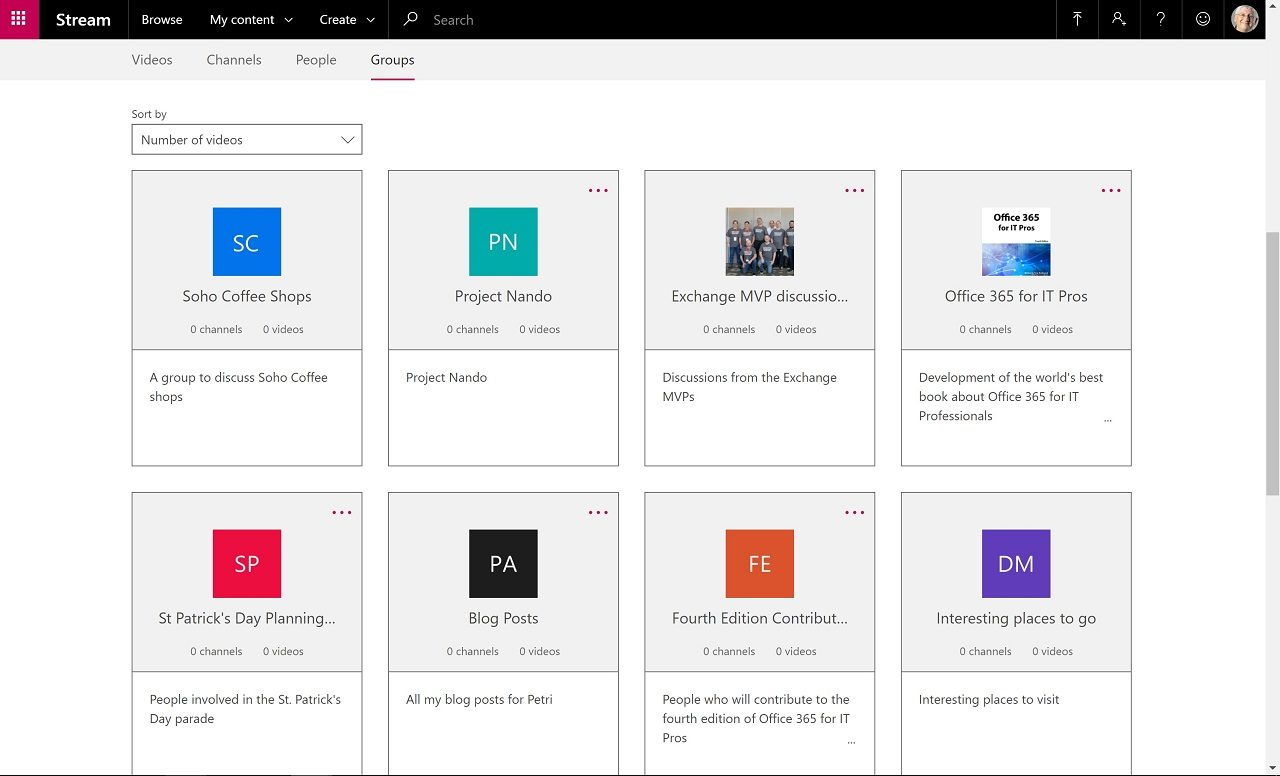Image resolution: width=1280 pixels, height=776 pixels.
Task: Open the app launcher waffle icon
Action: [x=19, y=19]
